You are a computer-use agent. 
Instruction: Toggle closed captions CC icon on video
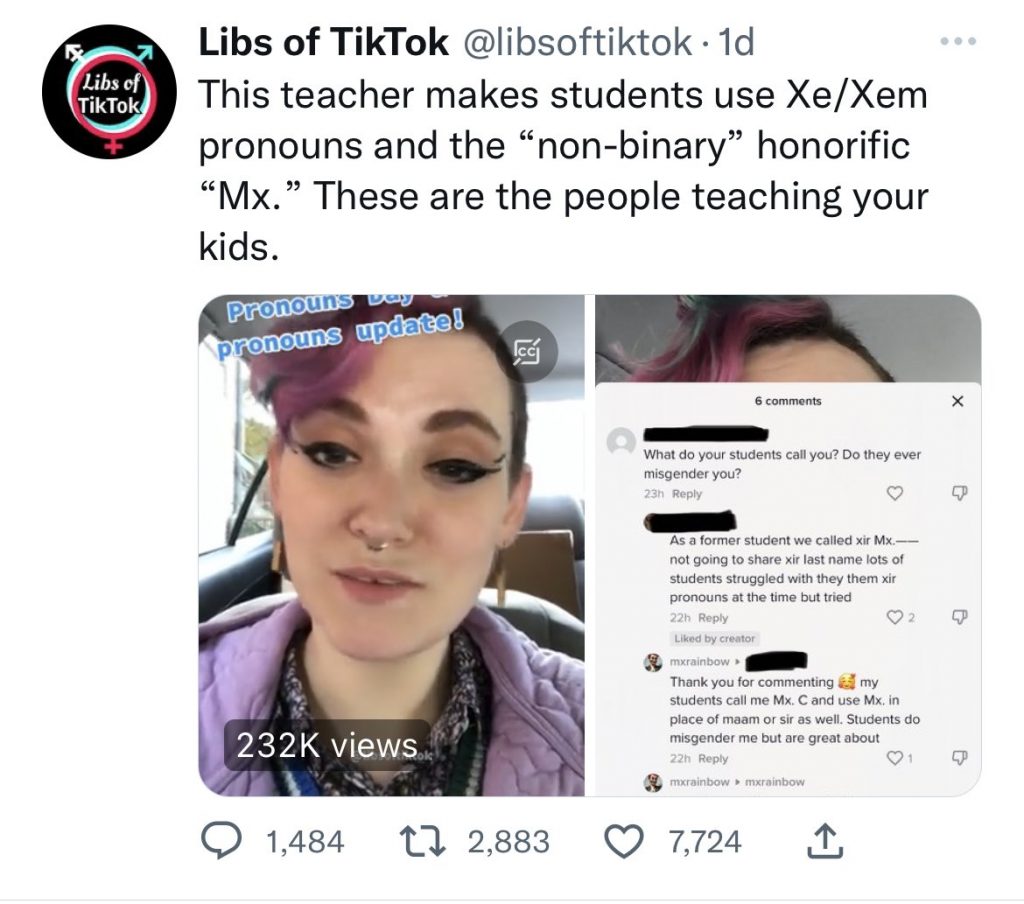526,351
